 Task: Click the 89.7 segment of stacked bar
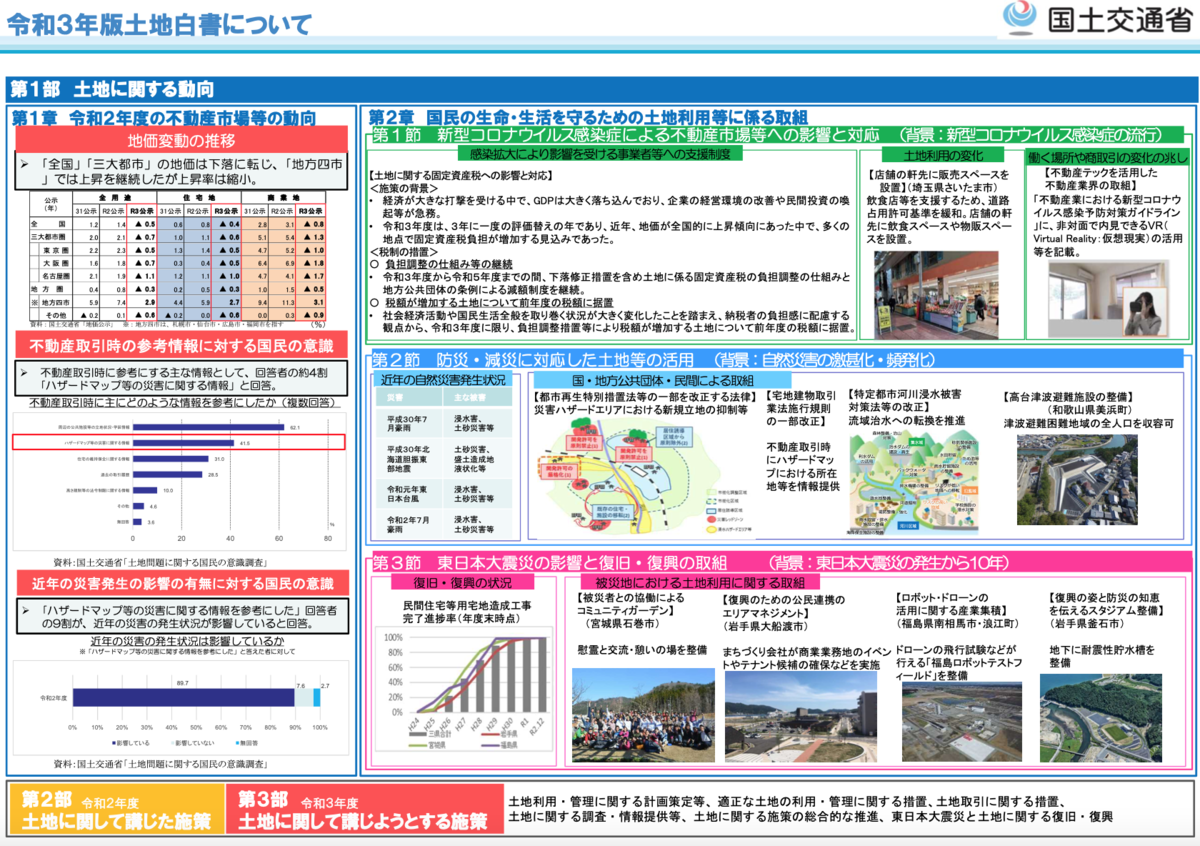[182, 697]
